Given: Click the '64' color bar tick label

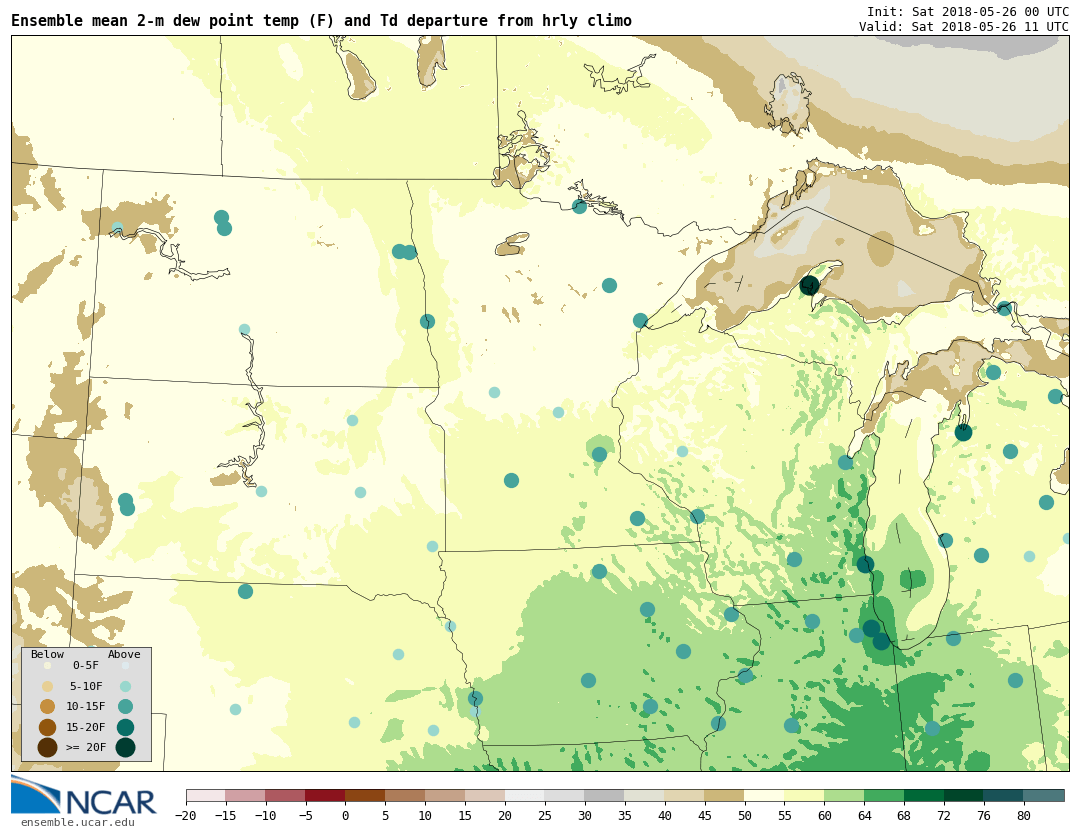Looking at the screenshot, I should pyautogui.click(x=865, y=816).
